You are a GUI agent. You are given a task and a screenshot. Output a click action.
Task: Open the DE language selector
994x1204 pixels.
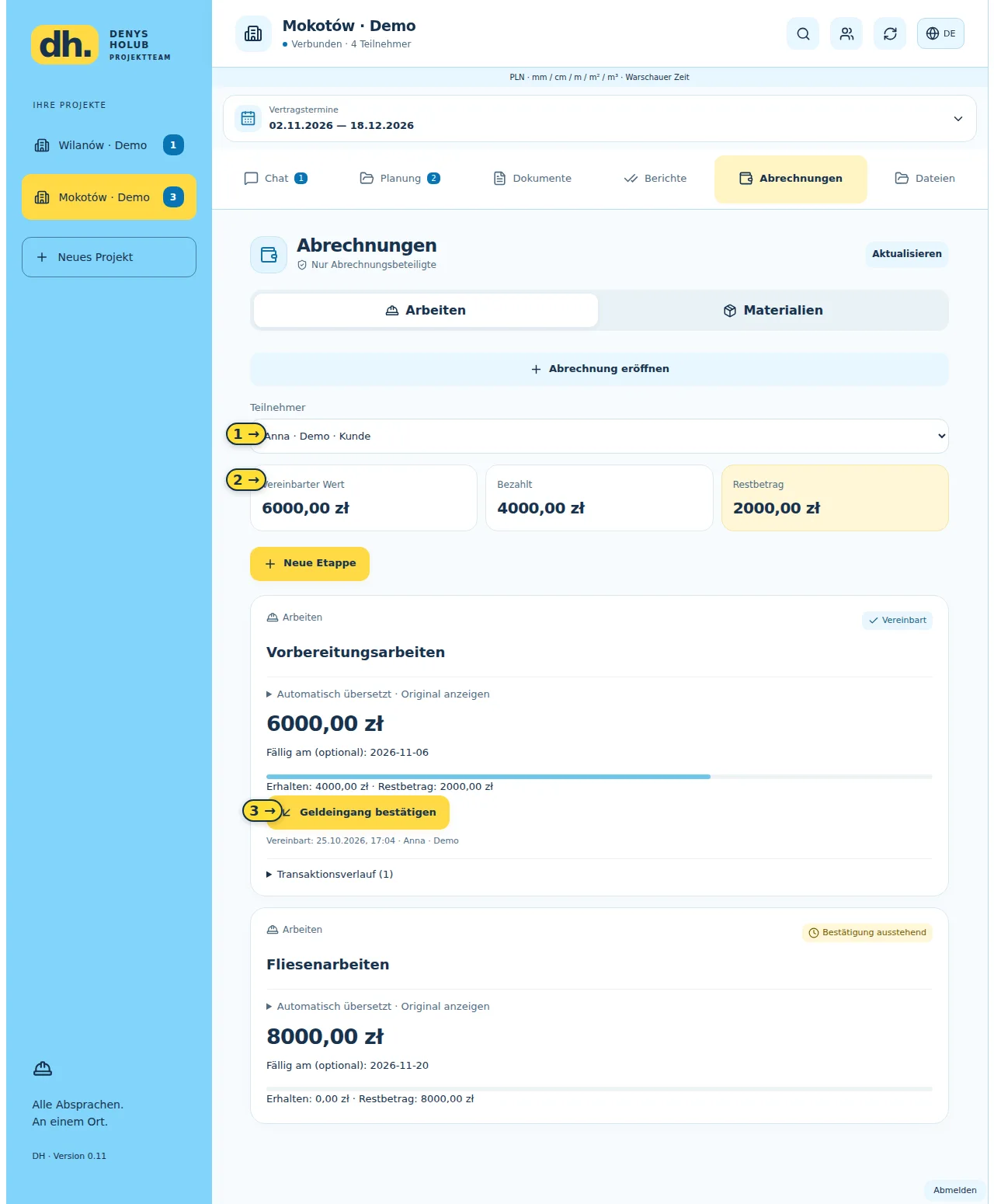tap(940, 33)
